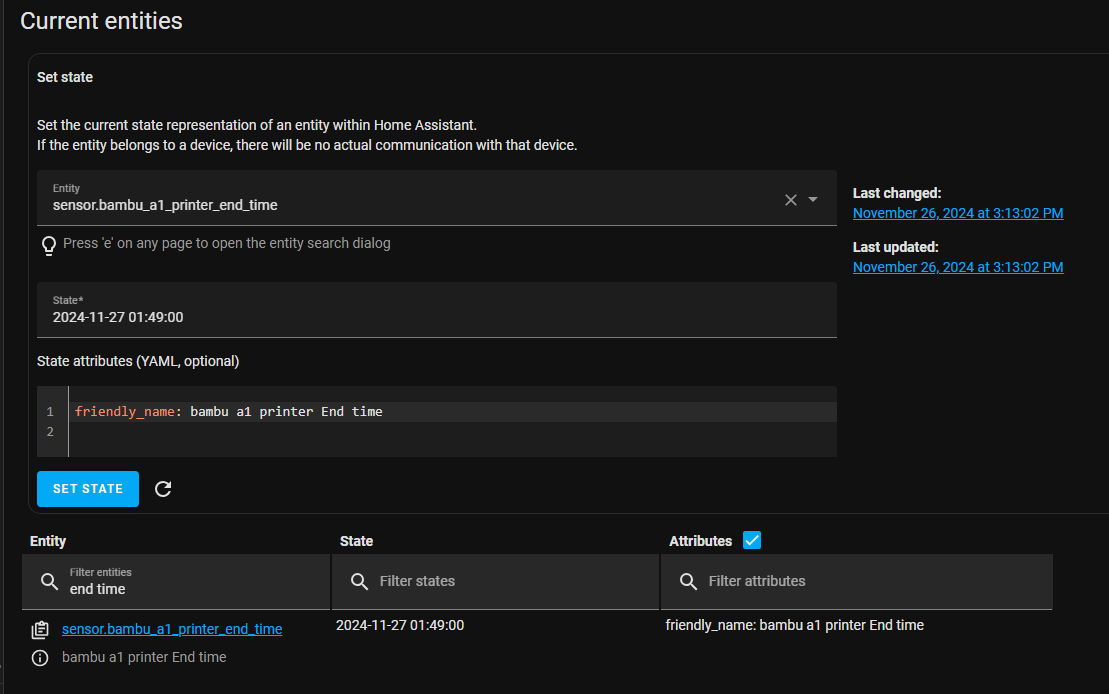This screenshot has width=1109, height=694.
Task: Open entity info via info icon
Action: point(40,658)
